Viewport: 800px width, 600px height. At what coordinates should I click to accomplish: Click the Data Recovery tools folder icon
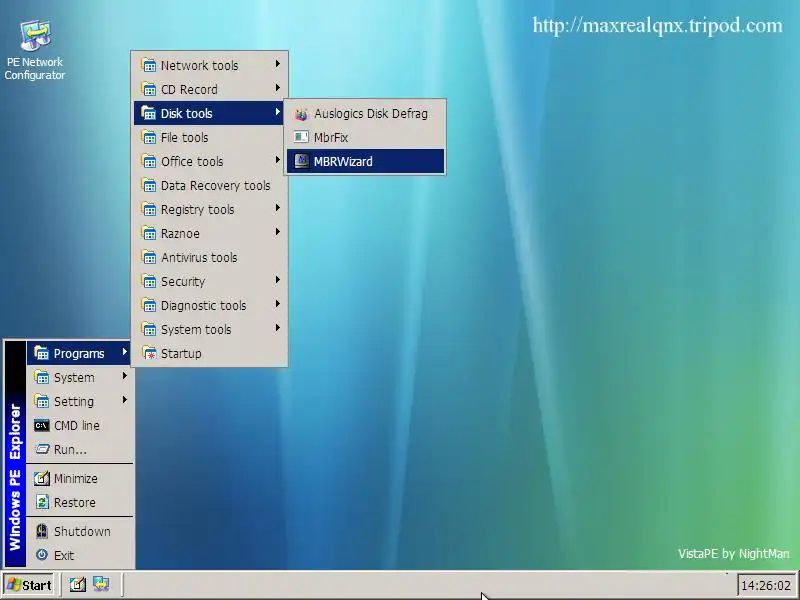[148, 185]
